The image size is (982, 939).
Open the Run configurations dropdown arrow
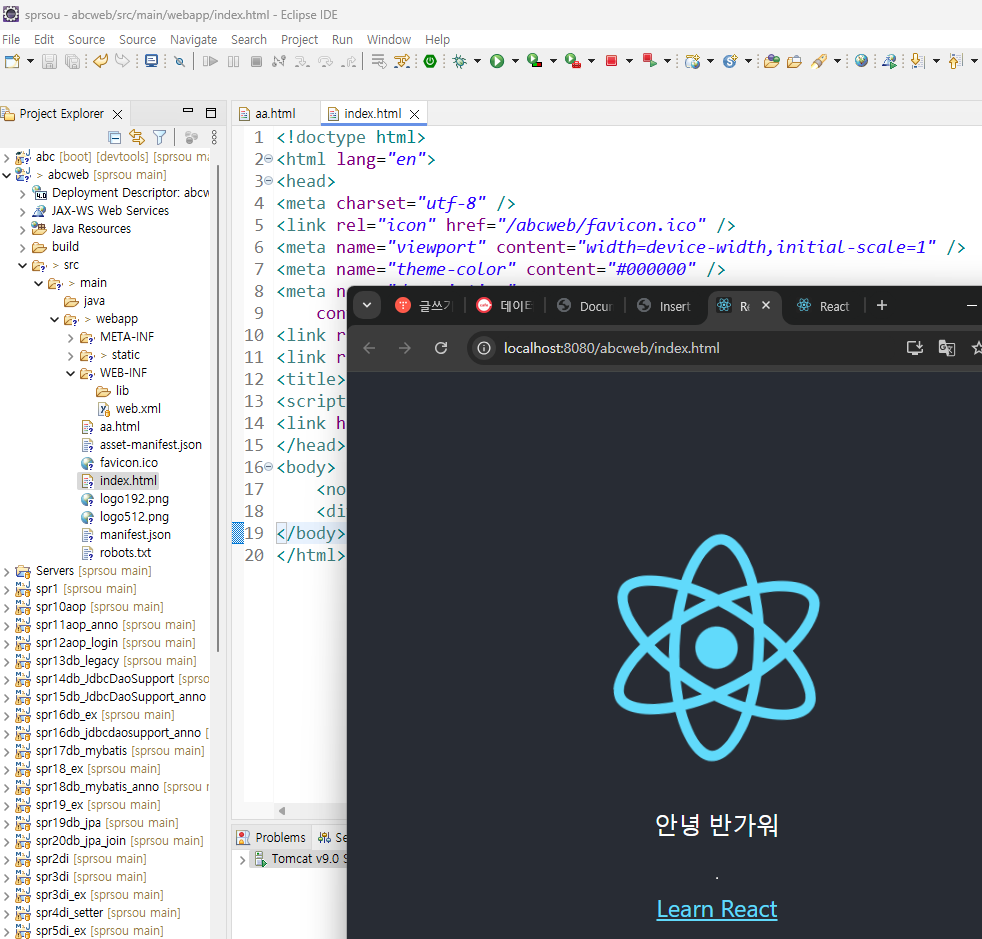pos(515,61)
